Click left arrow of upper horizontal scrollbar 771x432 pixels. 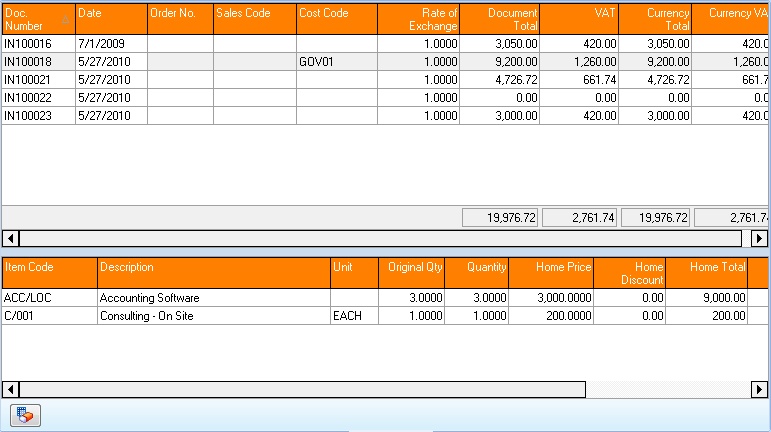point(10,238)
